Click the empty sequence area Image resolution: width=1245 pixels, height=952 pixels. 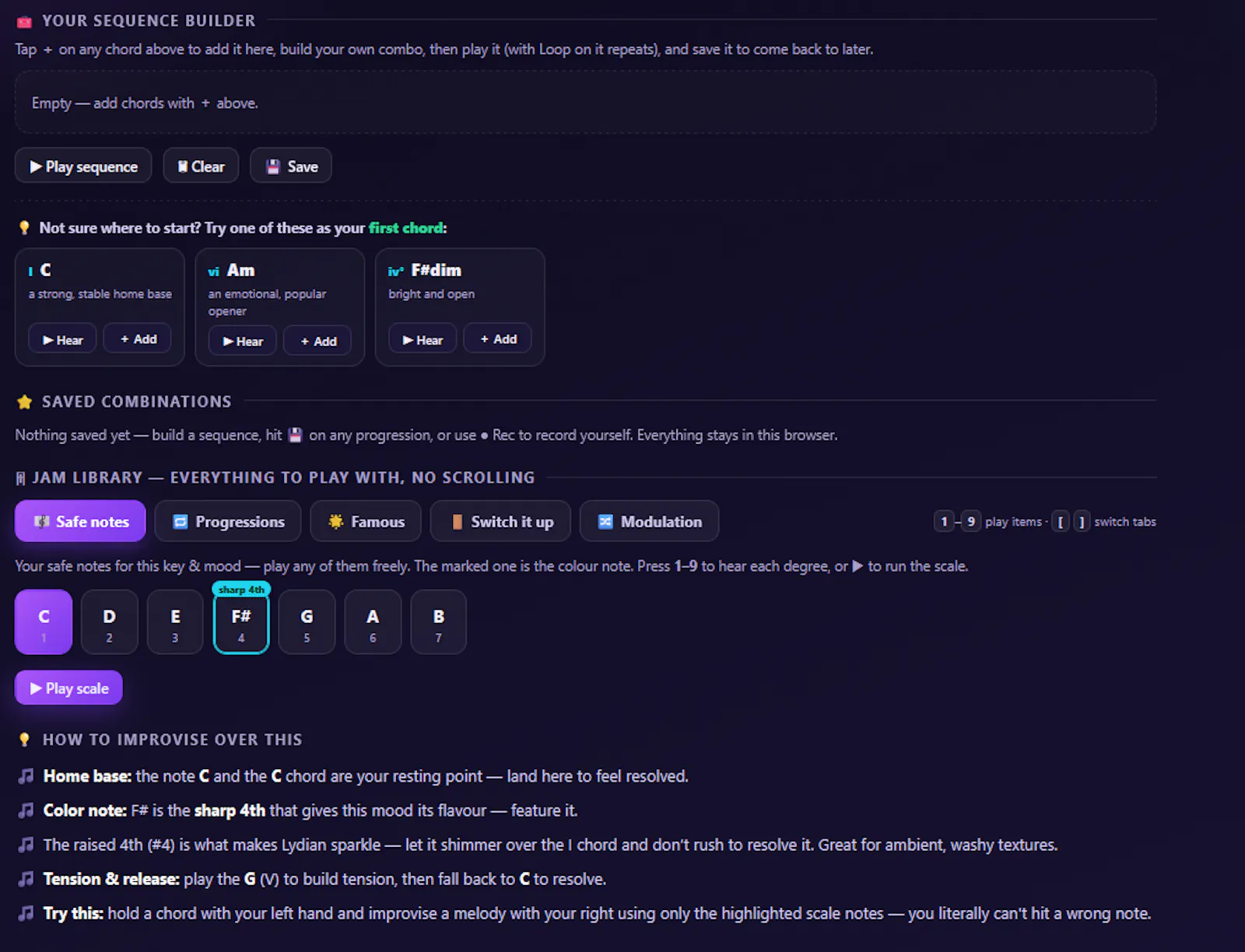point(585,103)
